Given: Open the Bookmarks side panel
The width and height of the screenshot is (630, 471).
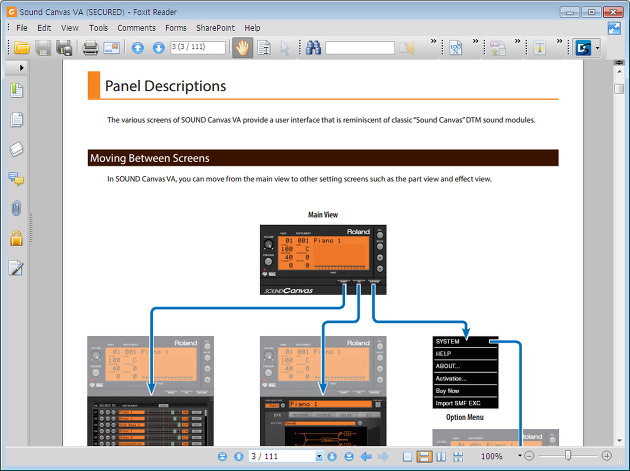Looking at the screenshot, I should [16, 90].
